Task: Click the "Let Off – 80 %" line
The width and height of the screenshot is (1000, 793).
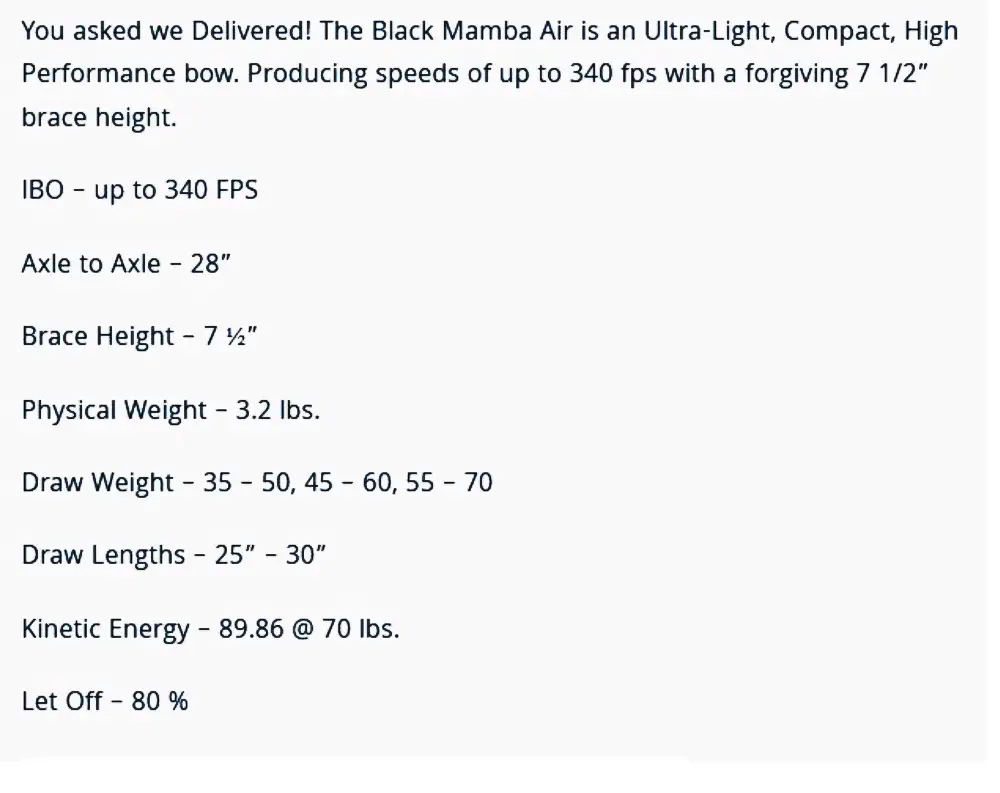Action: (105, 702)
